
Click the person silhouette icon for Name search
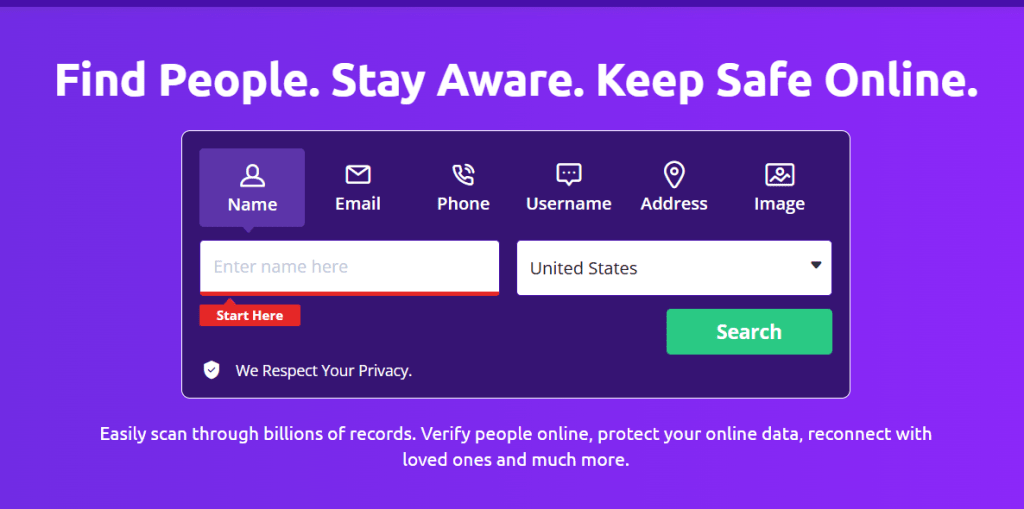coord(252,175)
